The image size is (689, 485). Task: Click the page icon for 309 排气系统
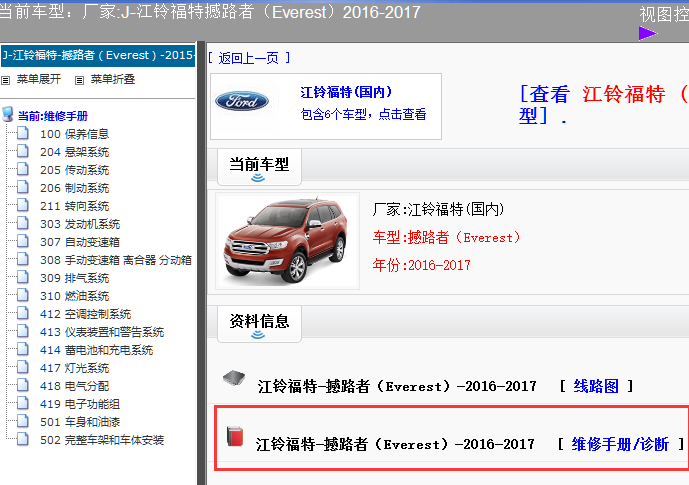[23, 277]
